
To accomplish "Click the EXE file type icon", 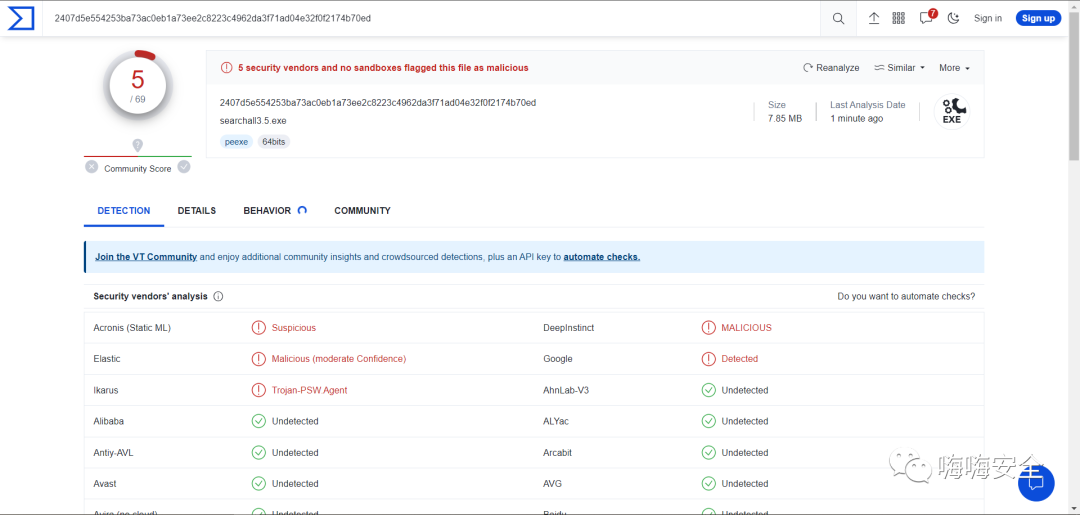I will (951, 112).
